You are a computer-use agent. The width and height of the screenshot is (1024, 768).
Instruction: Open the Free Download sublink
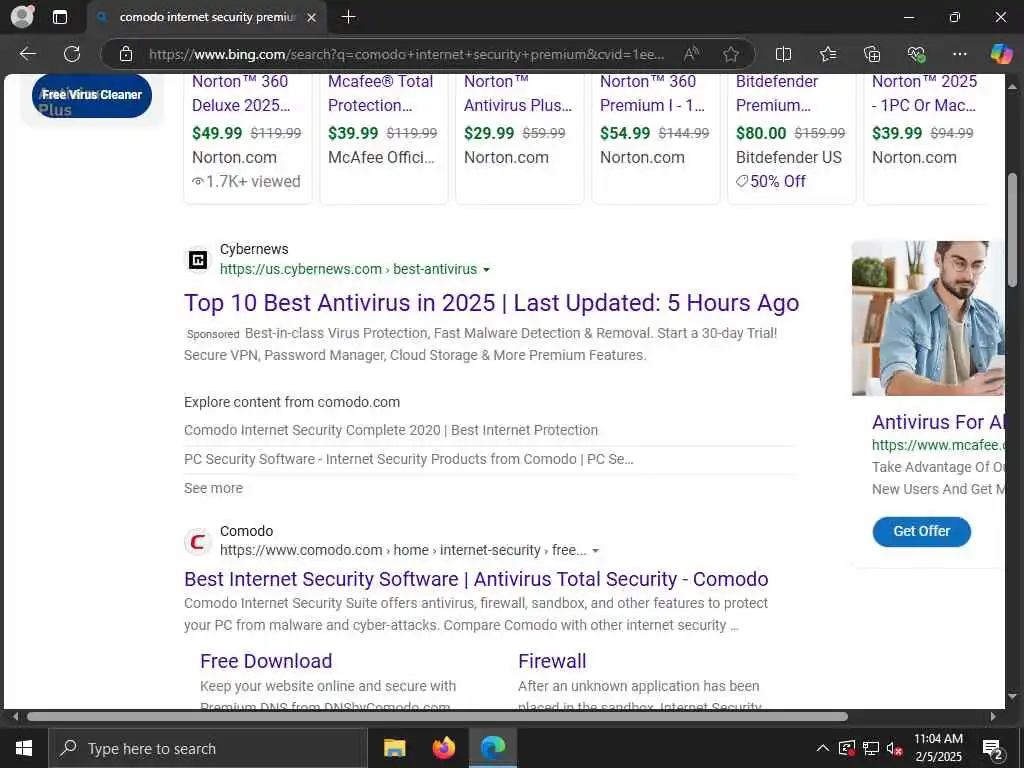click(x=266, y=661)
